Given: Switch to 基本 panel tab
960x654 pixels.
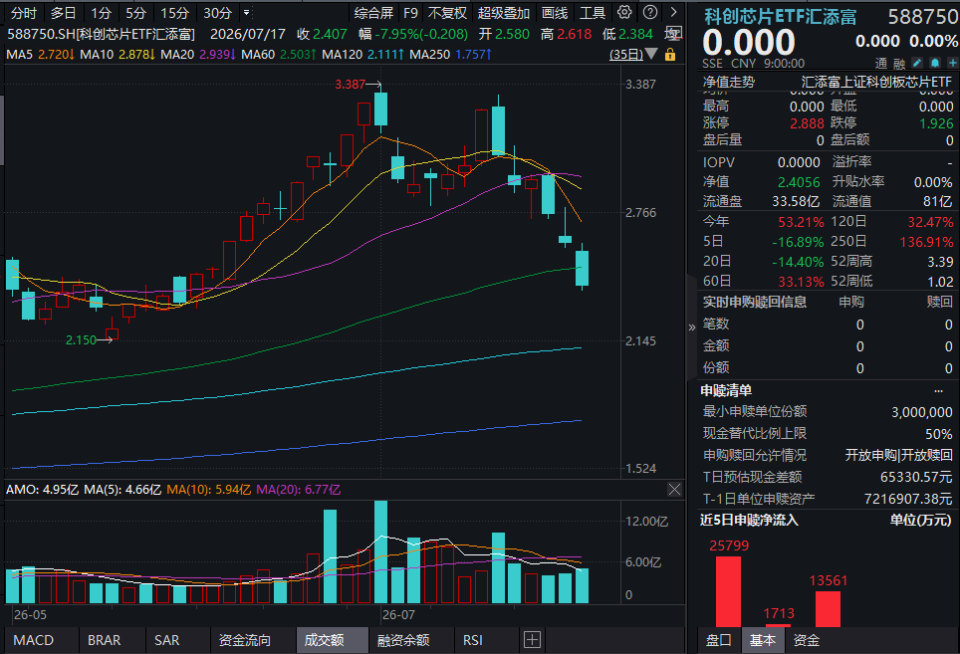Looking at the screenshot, I should click(x=762, y=640).
